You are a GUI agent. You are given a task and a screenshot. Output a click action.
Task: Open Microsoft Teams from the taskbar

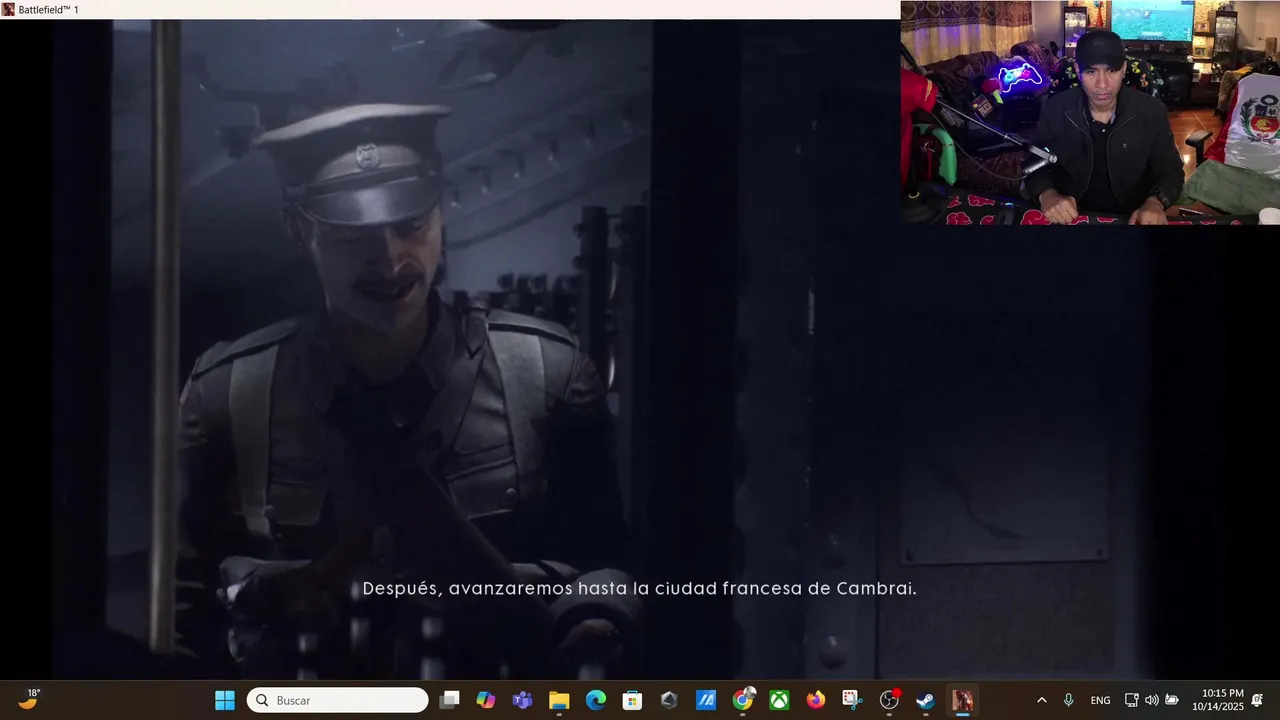tap(522, 700)
